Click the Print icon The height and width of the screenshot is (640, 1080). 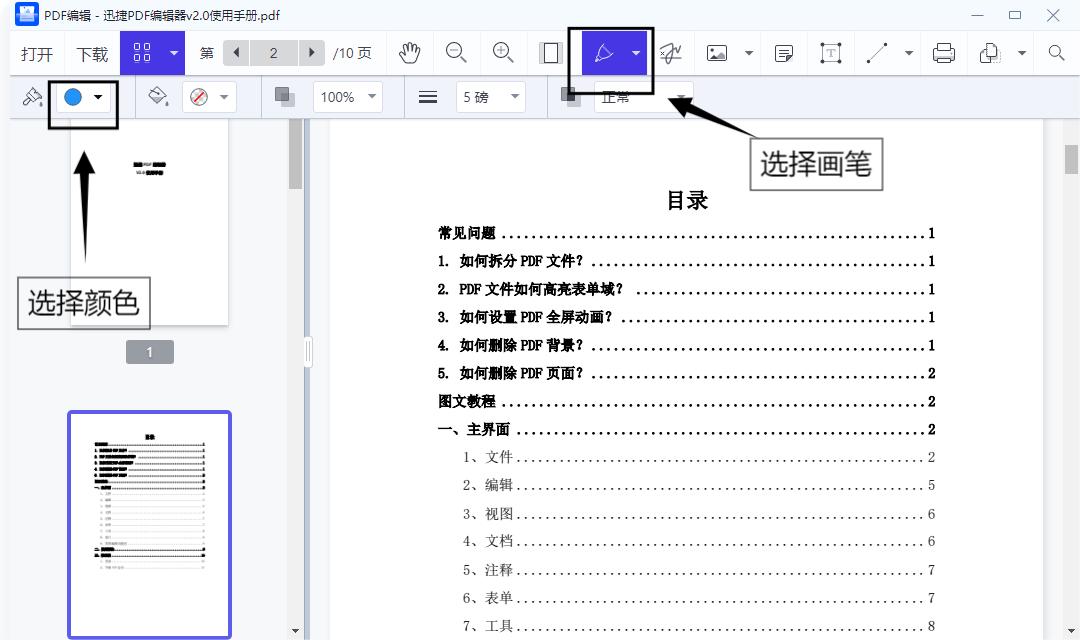[943, 52]
